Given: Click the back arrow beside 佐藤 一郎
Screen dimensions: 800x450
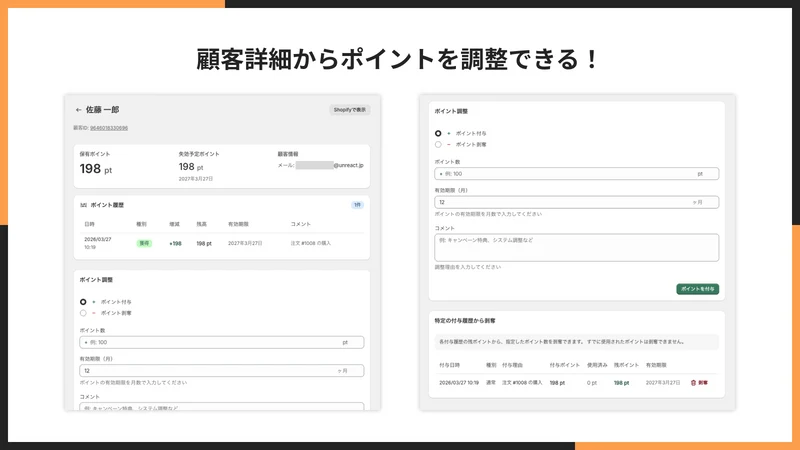Looking at the screenshot, I should (x=79, y=110).
